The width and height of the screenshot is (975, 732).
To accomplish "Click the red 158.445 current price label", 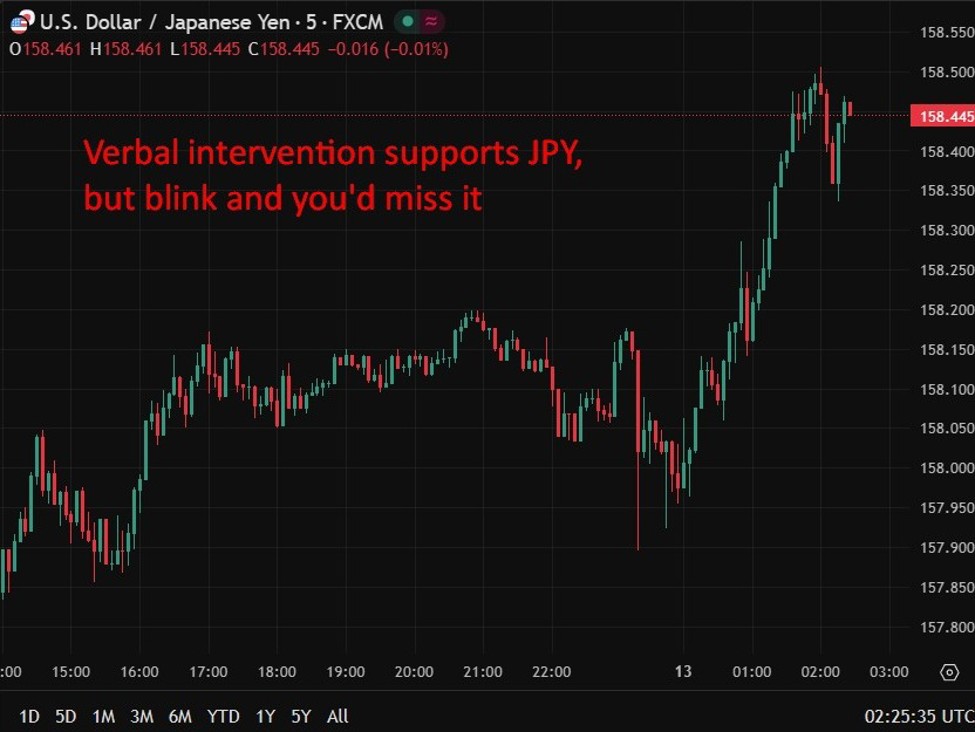I will coord(942,117).
